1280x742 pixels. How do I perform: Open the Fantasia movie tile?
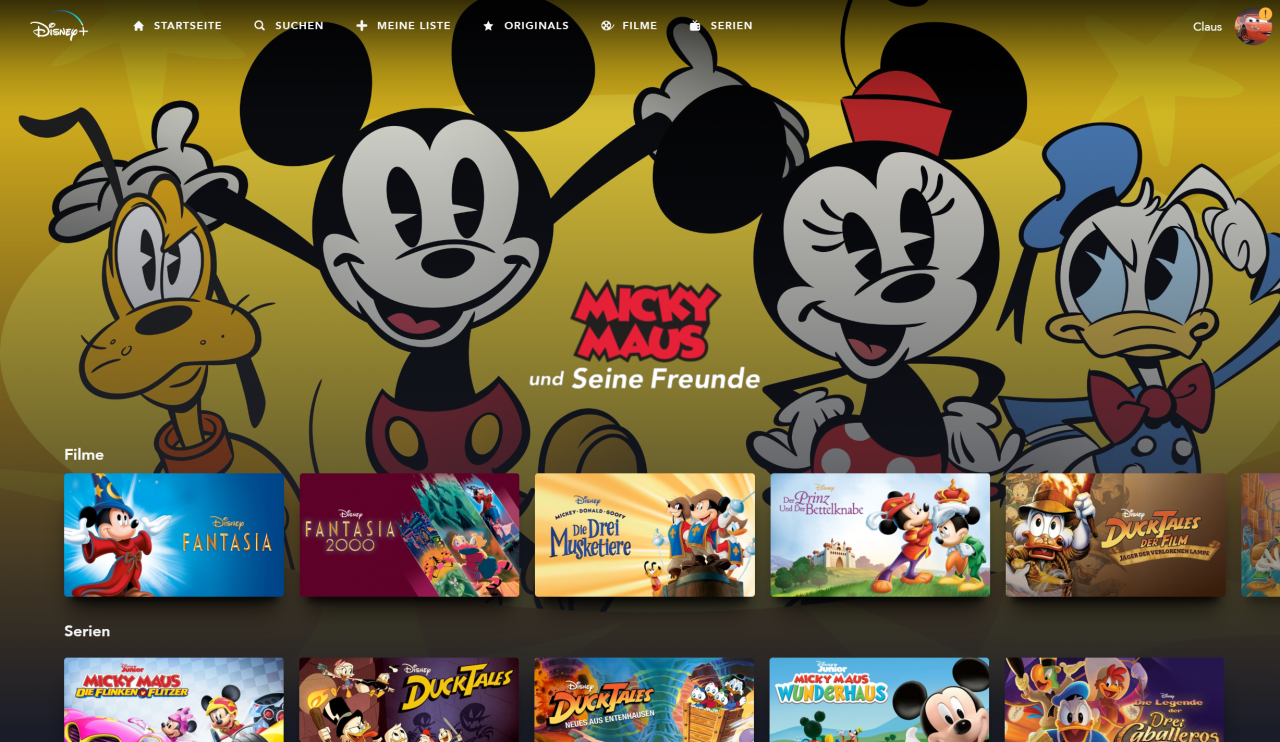[174, 535]
